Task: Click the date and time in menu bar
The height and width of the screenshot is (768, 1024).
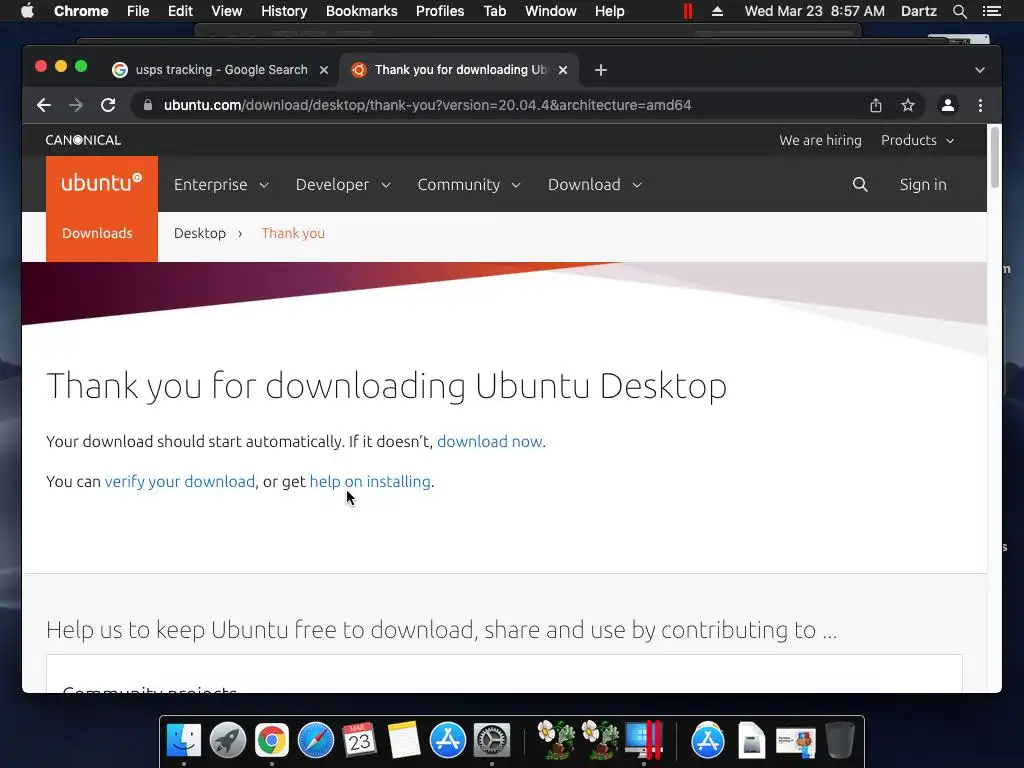Action: coord(814,11)
